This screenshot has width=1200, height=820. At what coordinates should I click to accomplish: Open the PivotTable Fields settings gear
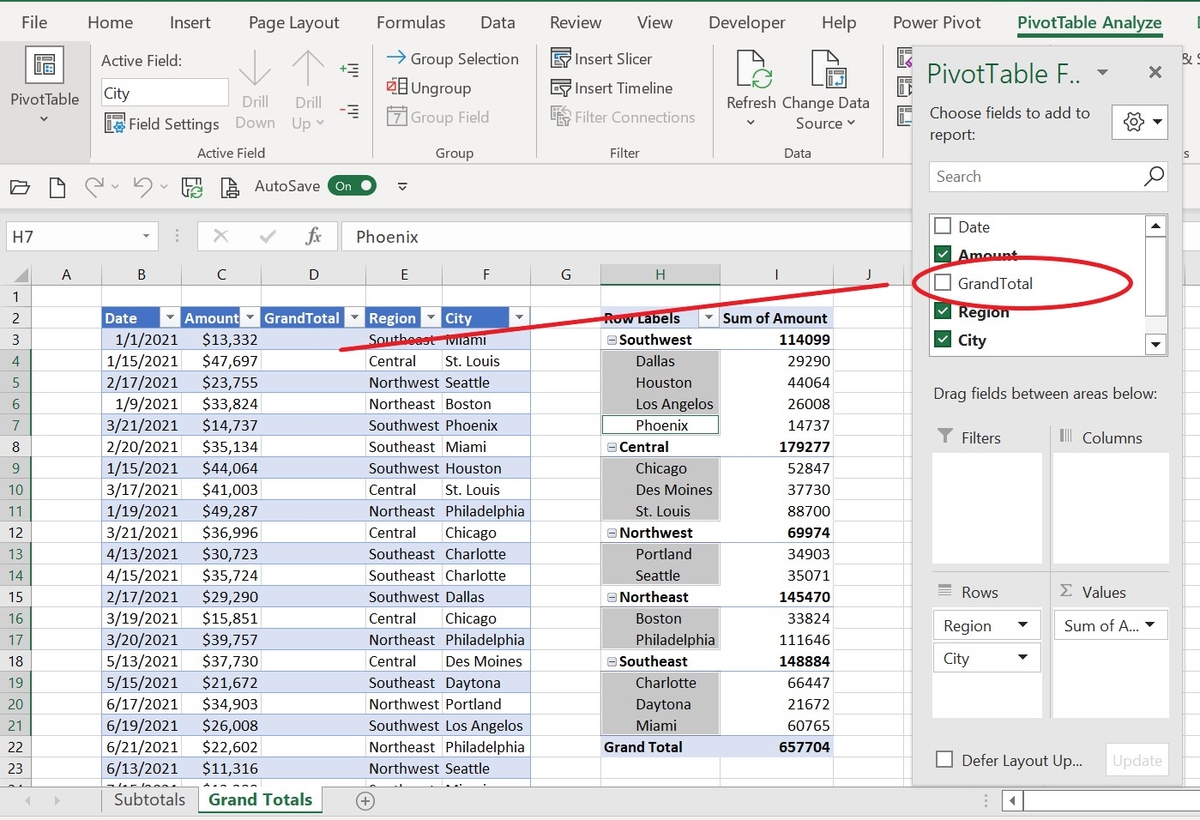click(x=1131, y=119)
